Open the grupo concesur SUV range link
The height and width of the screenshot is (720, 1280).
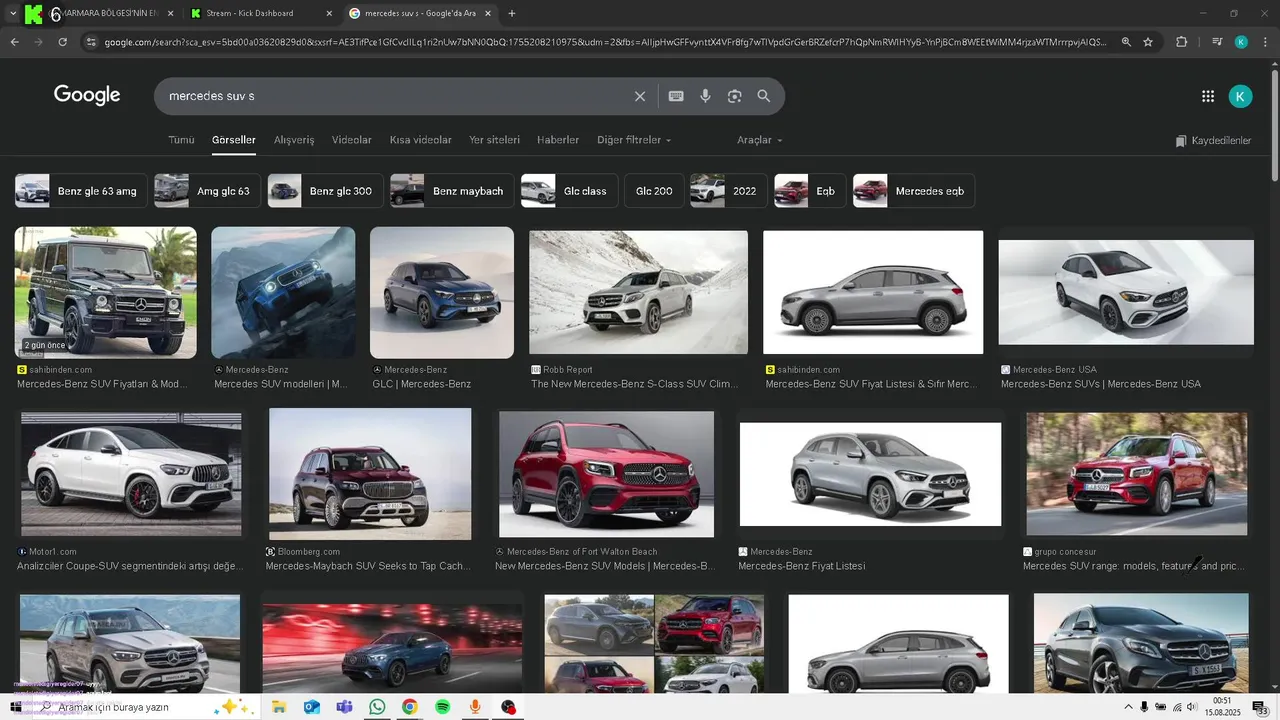point(1135,566)
